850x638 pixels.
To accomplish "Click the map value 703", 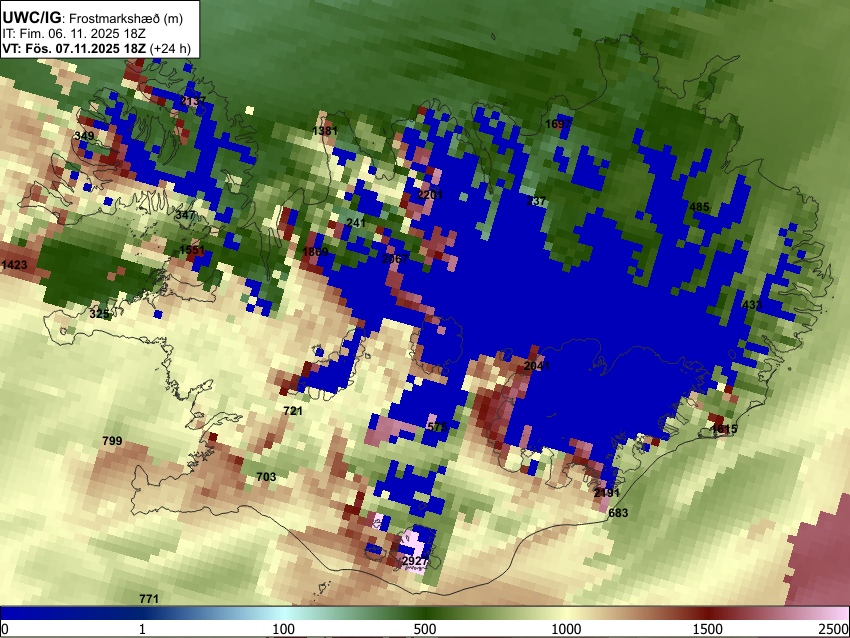I will pyautogui.click(x=266, y=477).
